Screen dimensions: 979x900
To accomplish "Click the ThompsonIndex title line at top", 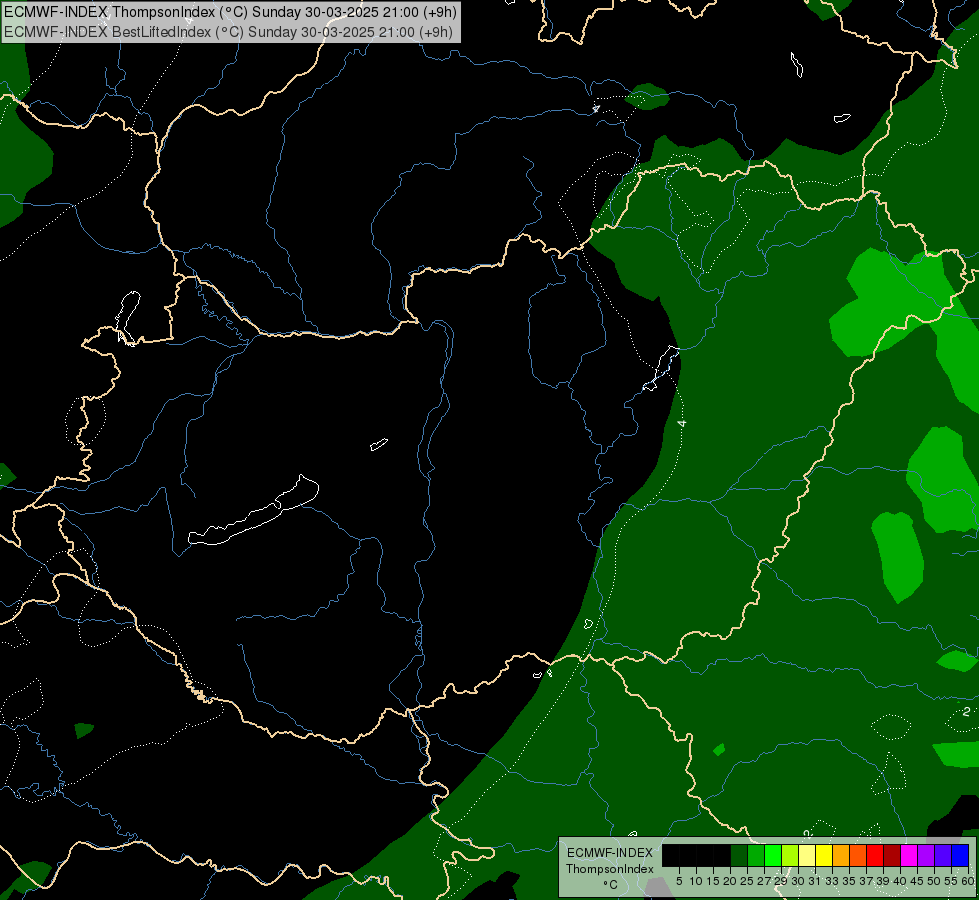I will pos(230,12).
